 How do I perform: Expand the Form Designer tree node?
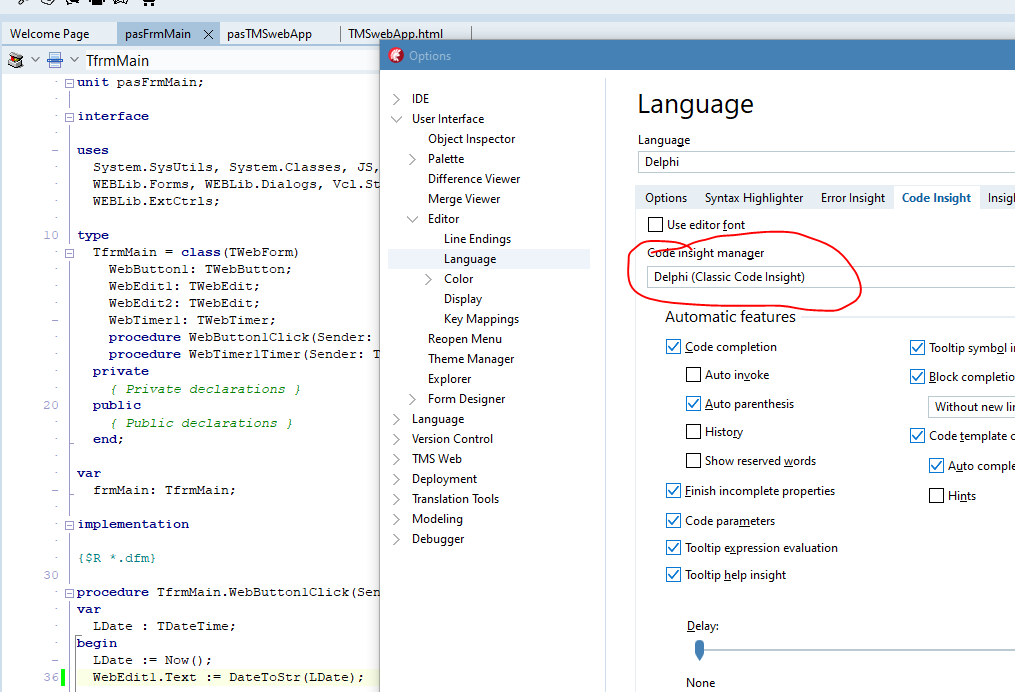(x=412, y=399)
